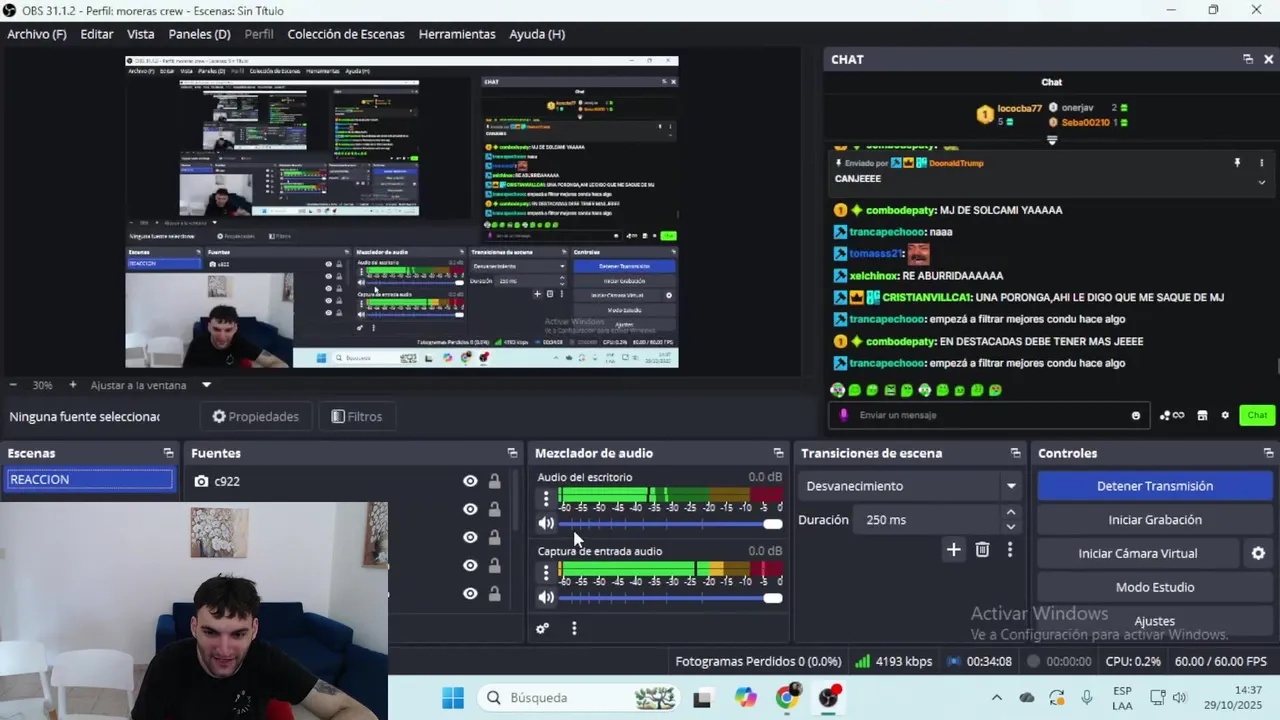Open the chat shop icon
The image size is (1280, 720).
click(1202, 415)
